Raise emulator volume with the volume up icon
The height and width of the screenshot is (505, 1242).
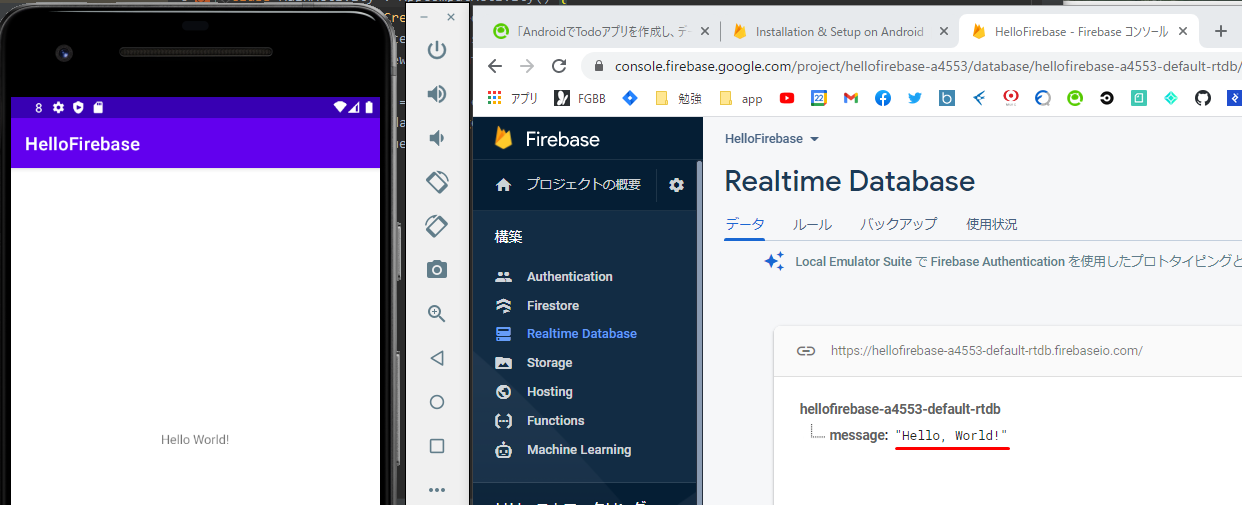[437, 94]
